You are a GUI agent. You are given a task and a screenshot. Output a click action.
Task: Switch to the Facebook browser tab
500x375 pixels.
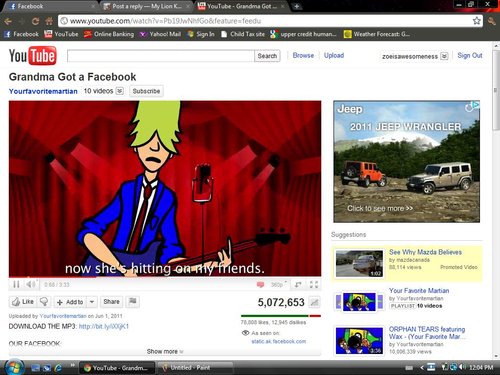(50, 6)
